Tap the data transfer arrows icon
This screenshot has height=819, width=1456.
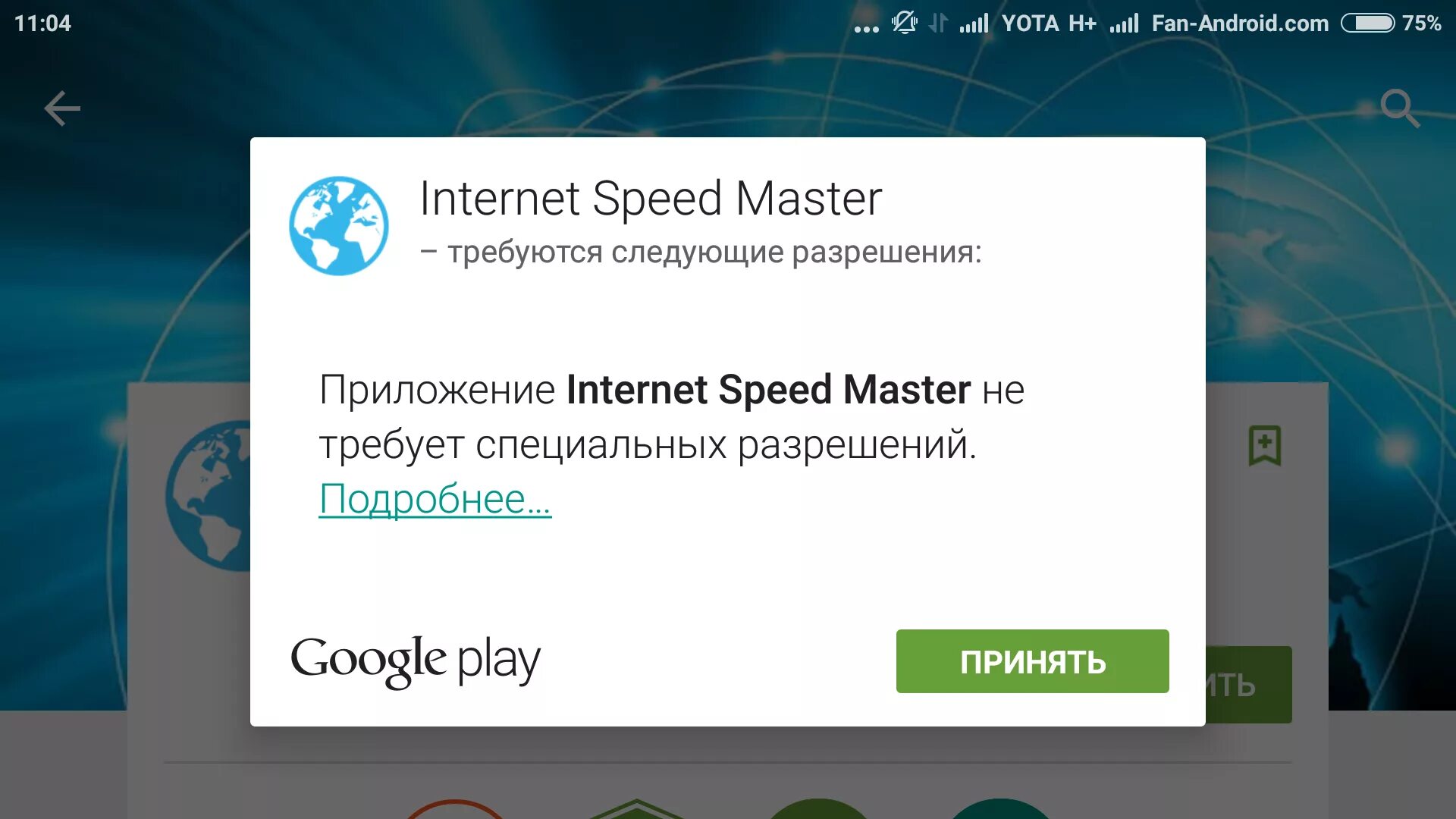[938, 24]
